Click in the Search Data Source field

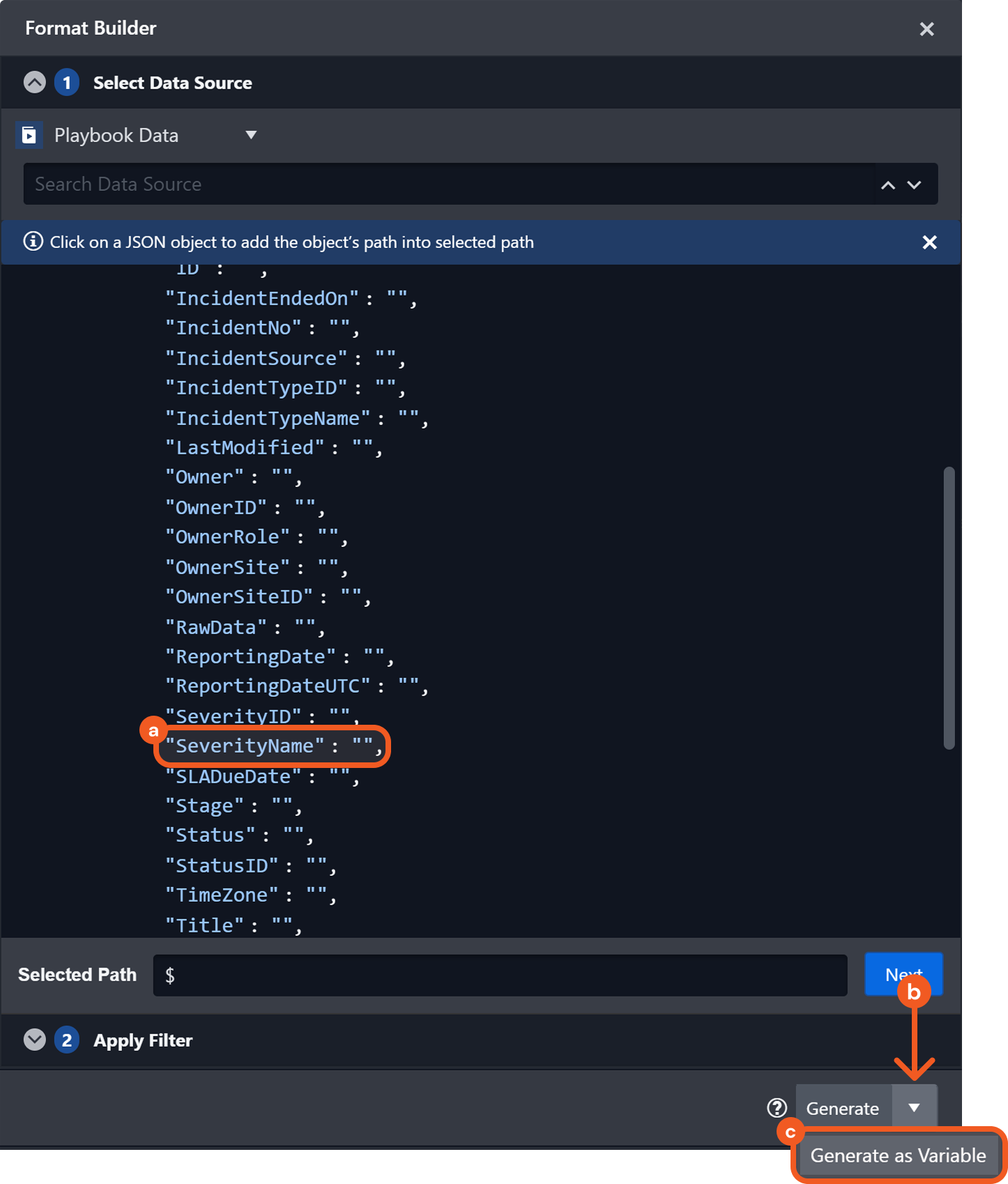(x=446, y=185)
